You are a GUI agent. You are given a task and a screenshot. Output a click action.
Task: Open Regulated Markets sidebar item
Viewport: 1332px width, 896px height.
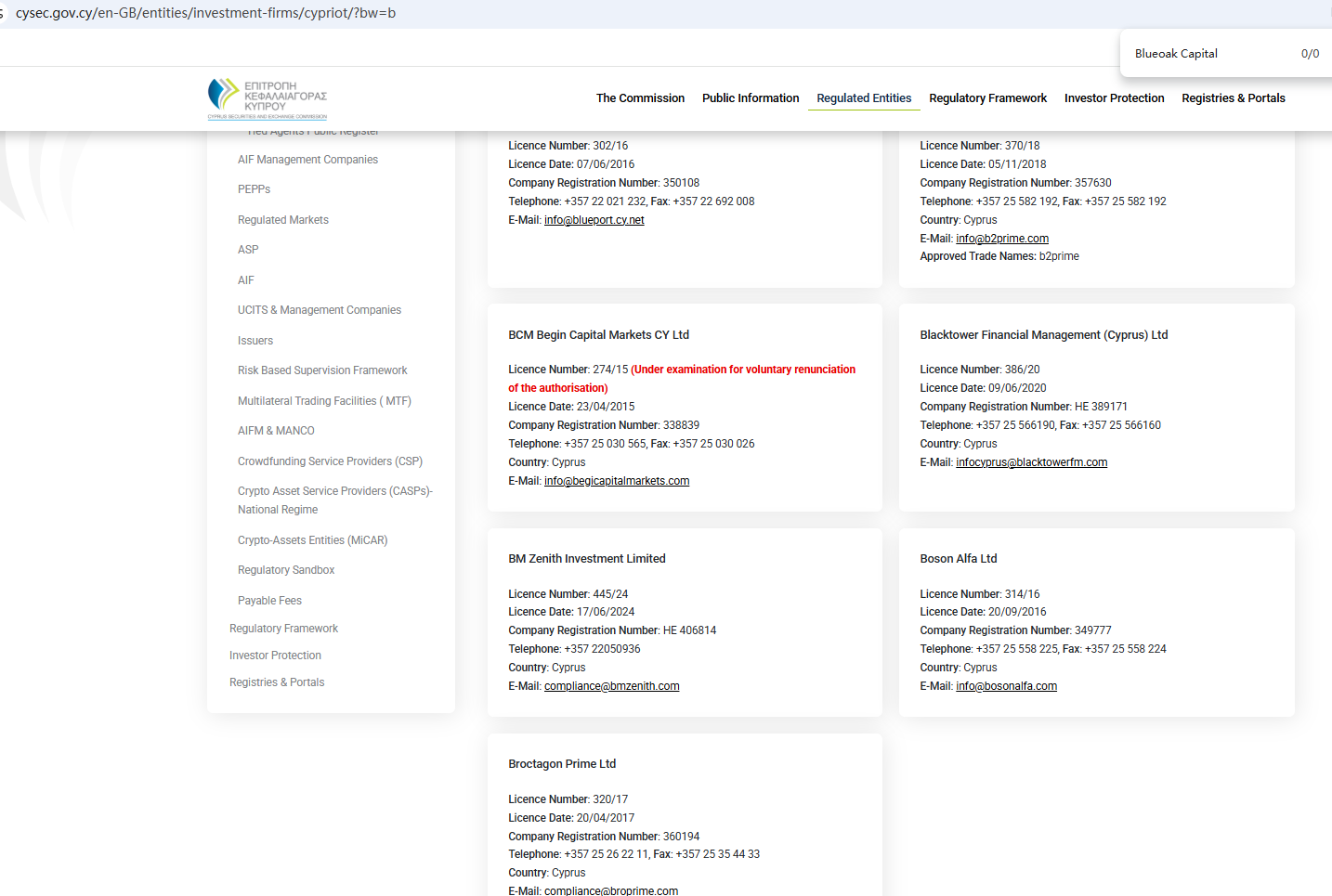point(282,220)
